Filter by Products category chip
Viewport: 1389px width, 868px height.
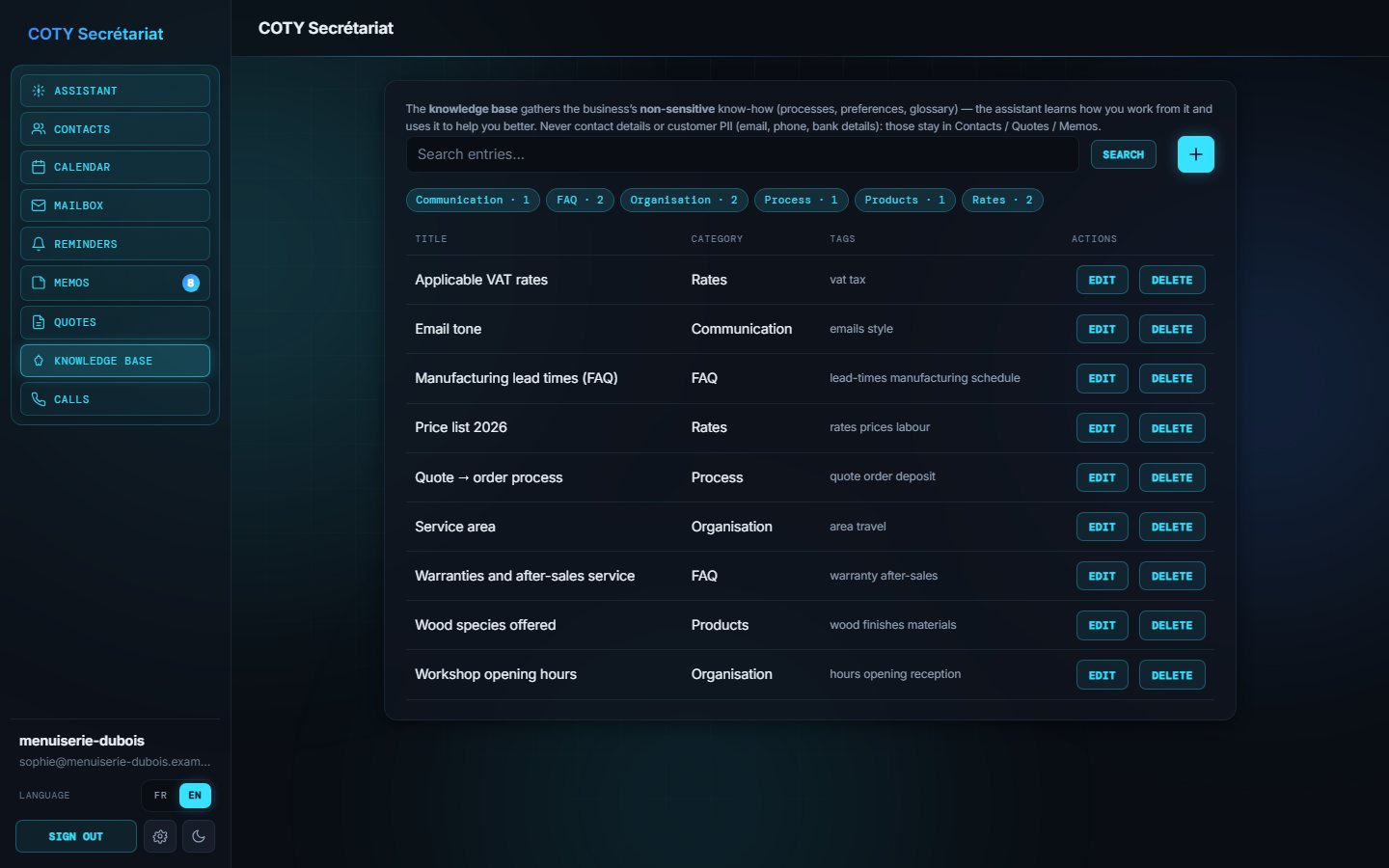905,200
